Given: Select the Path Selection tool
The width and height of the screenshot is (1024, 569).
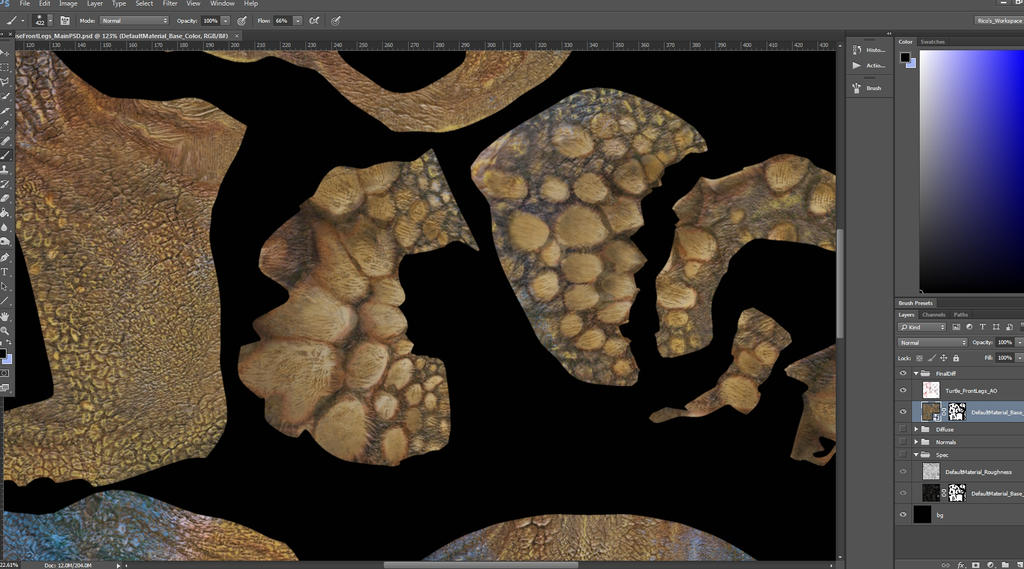Looking at the screenshot, I should pyautogui.click(x=5, y=286).
